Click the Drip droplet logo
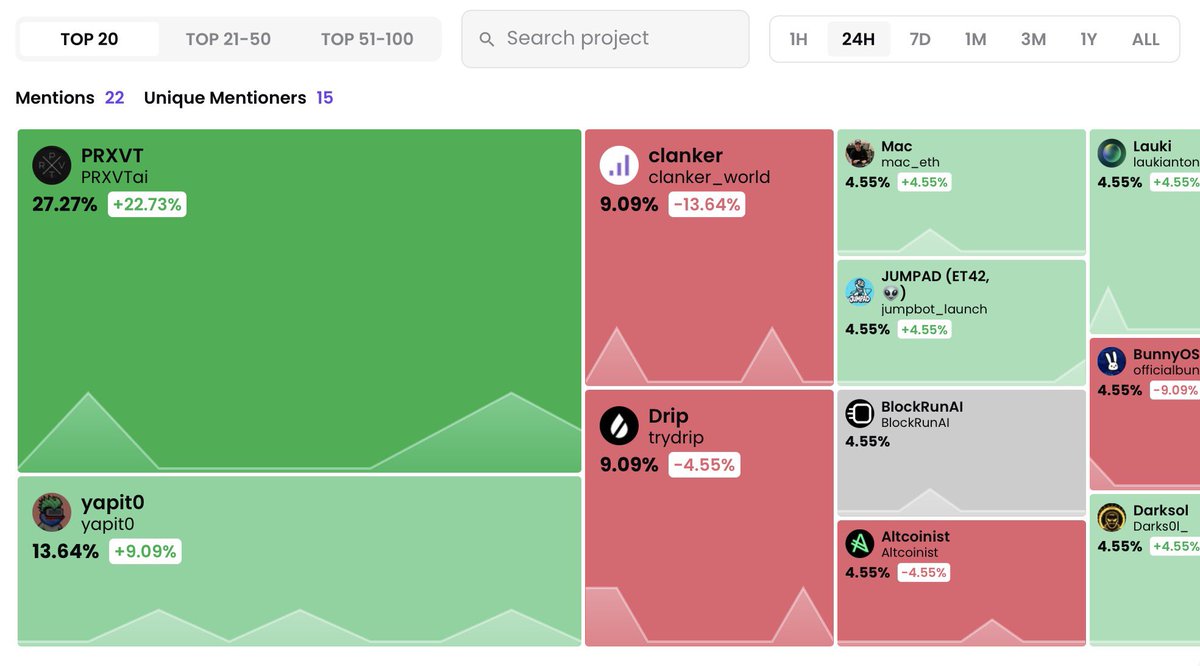 pyautogui.click(x=619, y=426)
